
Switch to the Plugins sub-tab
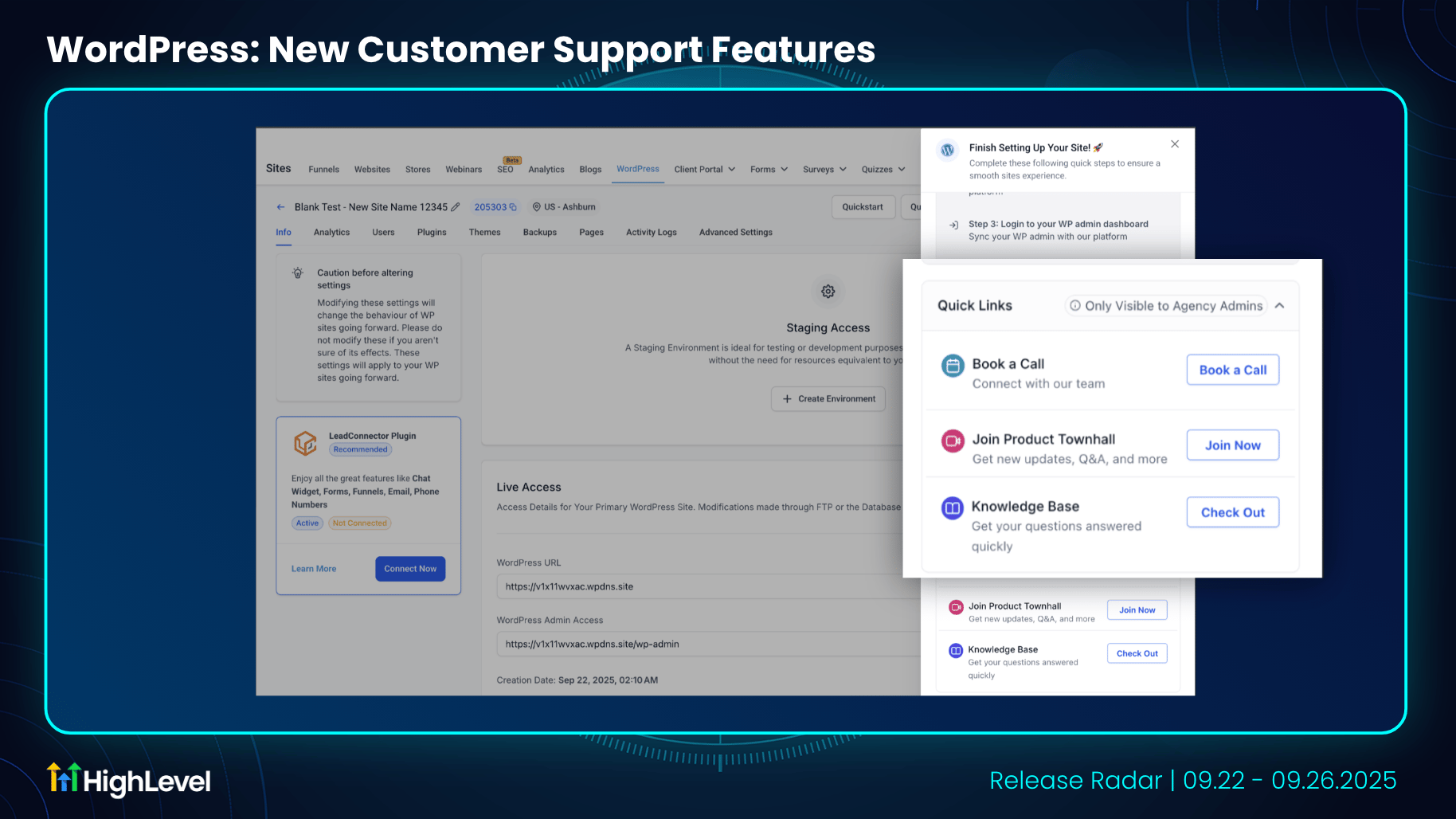point(432,233)
